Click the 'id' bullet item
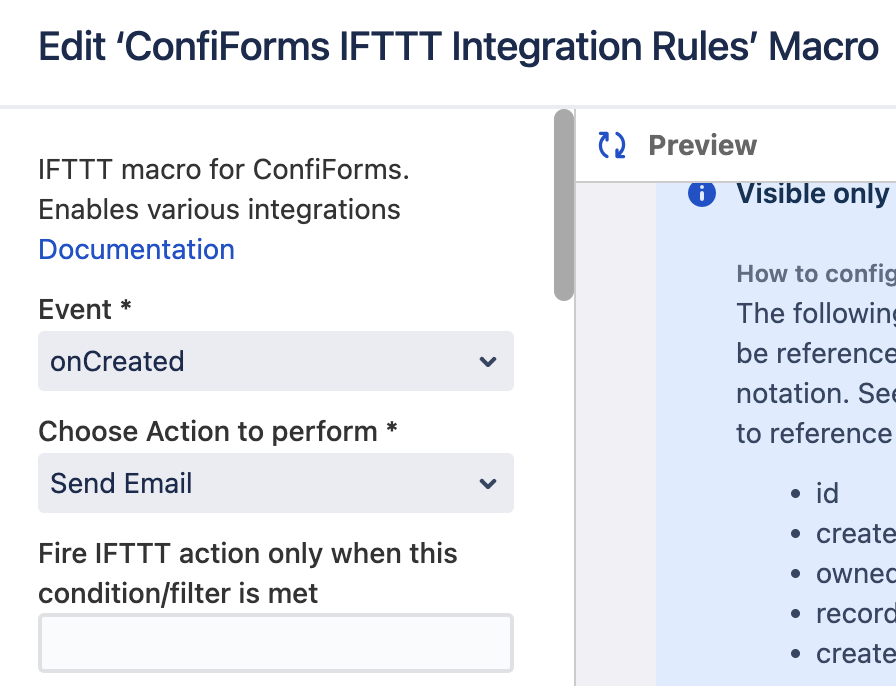Screen dimensions: 896x686 [826, 493]
